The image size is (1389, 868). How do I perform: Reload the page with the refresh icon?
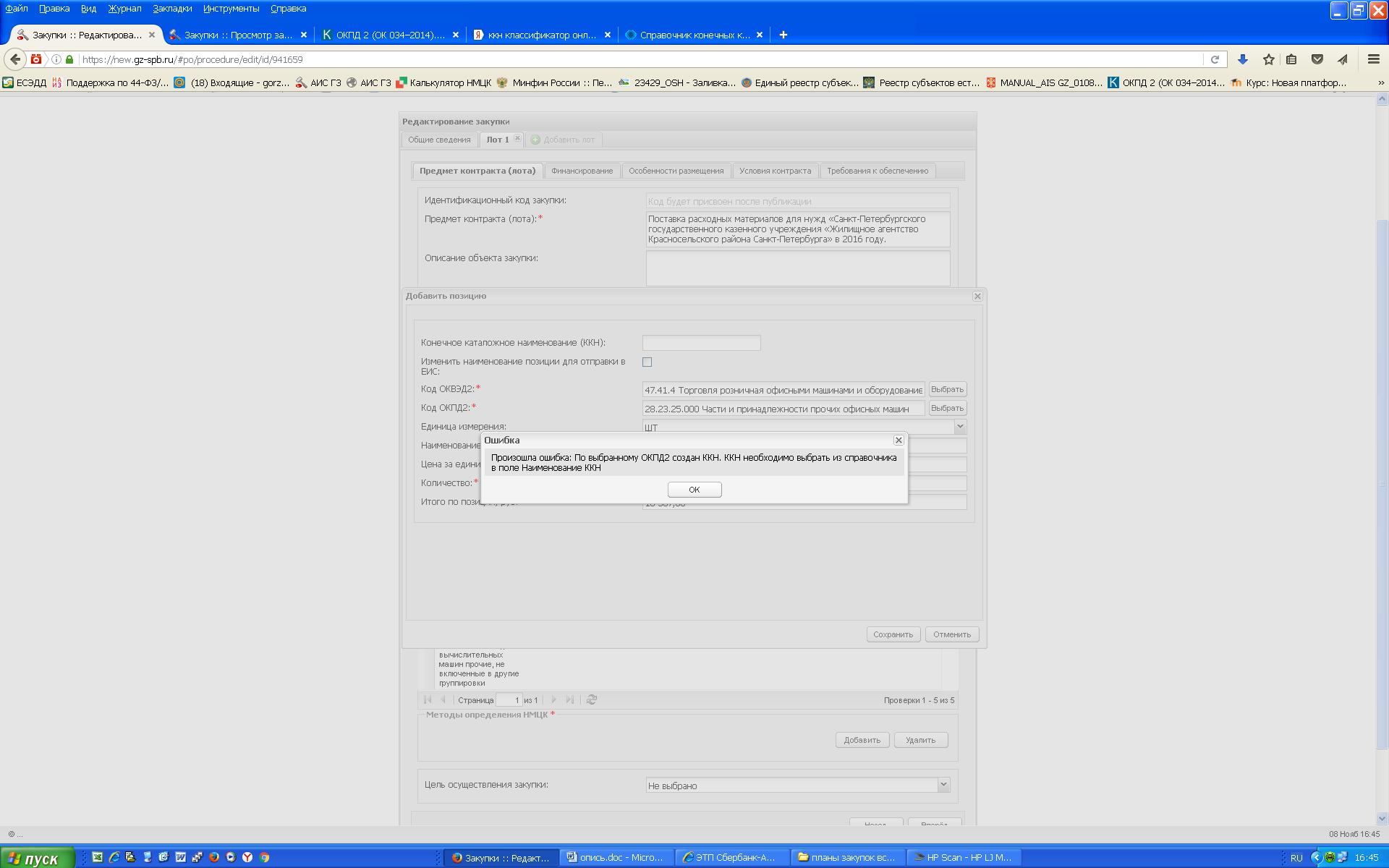pyautogui.click(x=1215, y=59)
